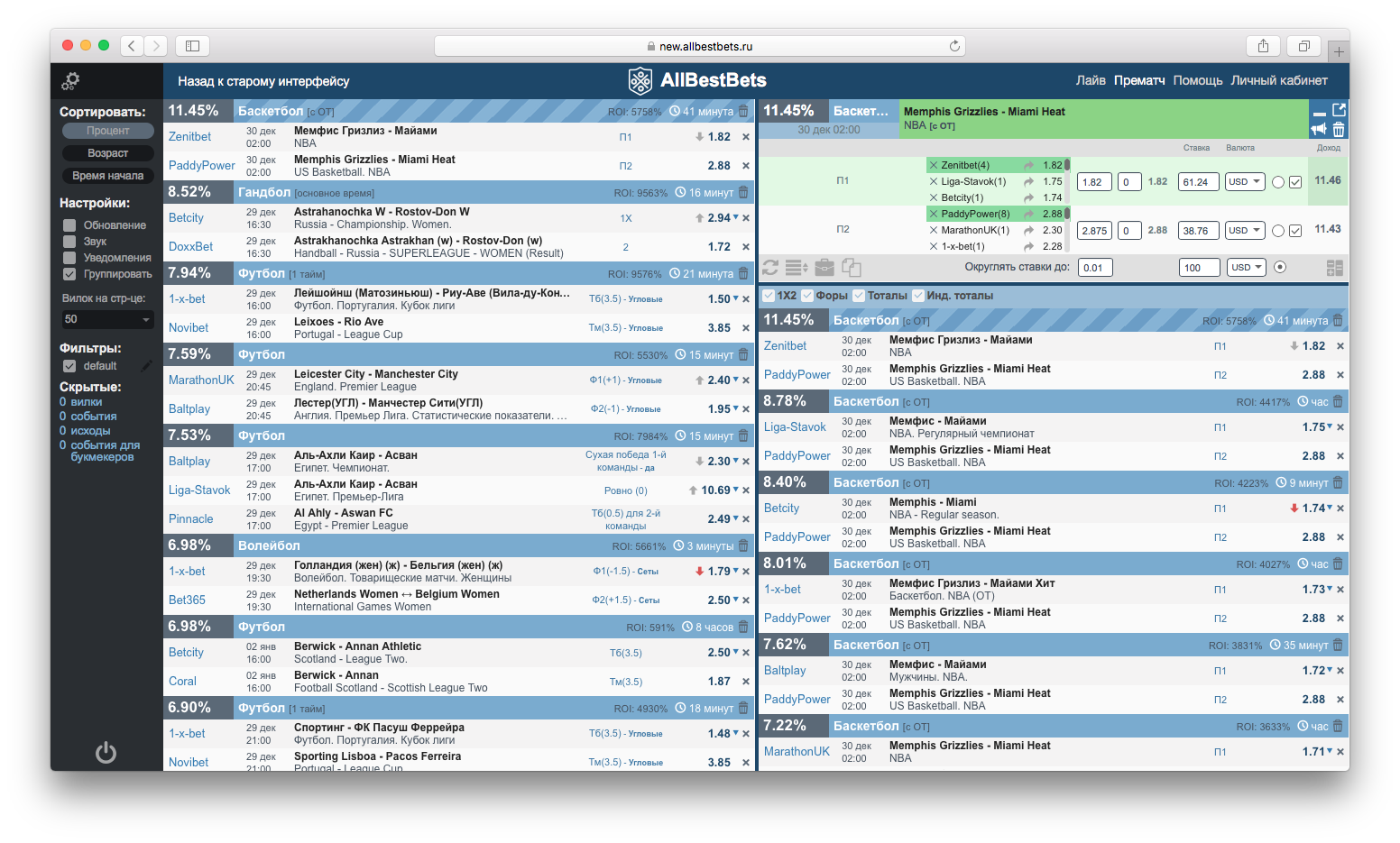Viewport: 1400px width, 843px height.
Task: Click the 2.875 odds input field
Action: 1094,231
